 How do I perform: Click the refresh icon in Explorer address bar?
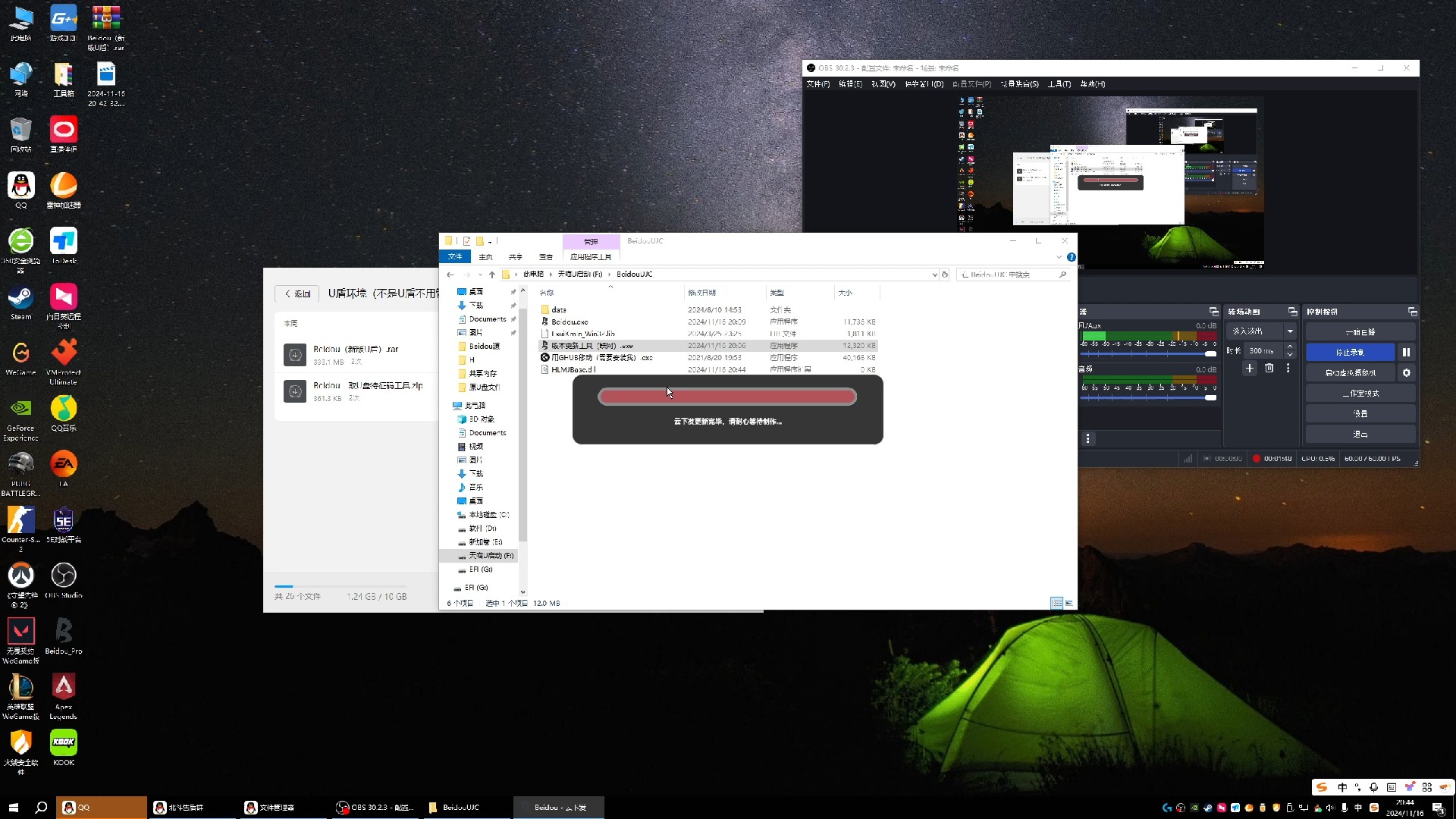click(945, 275)
